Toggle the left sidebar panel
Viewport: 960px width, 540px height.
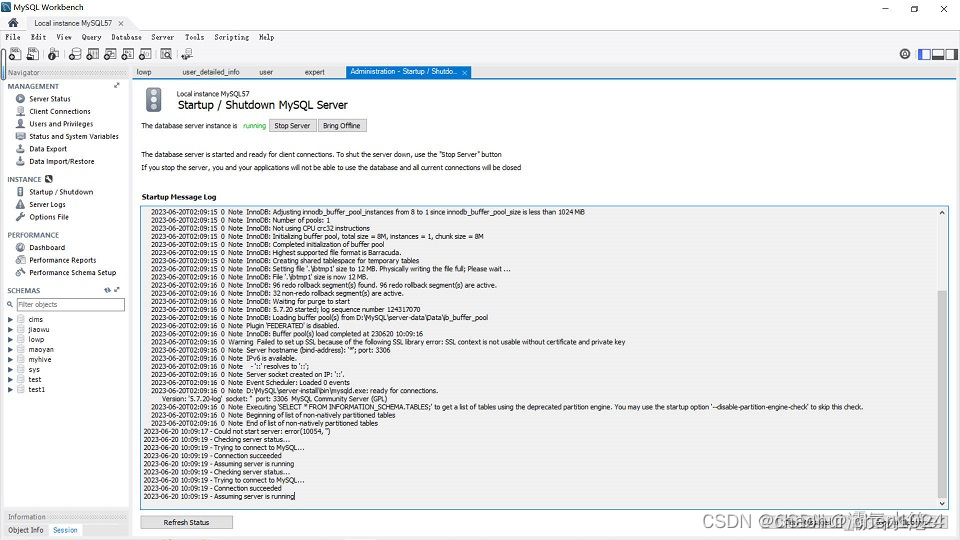(x=924, y=54)
